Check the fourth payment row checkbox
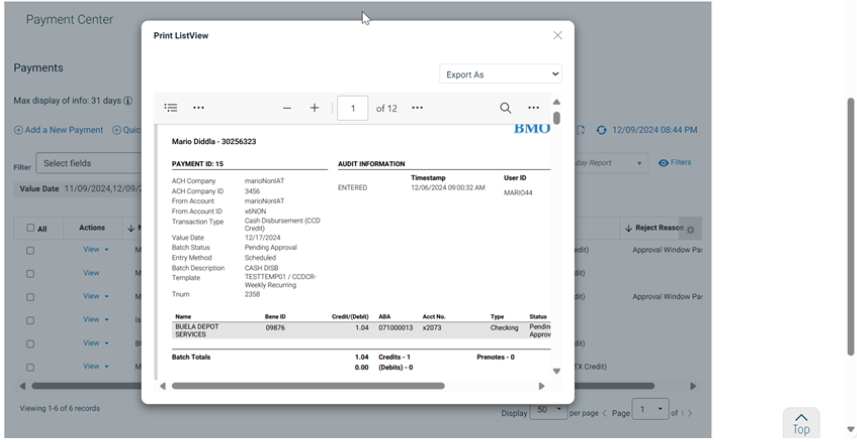The width and height of the screenshot is (857, 442). [30, 321]
